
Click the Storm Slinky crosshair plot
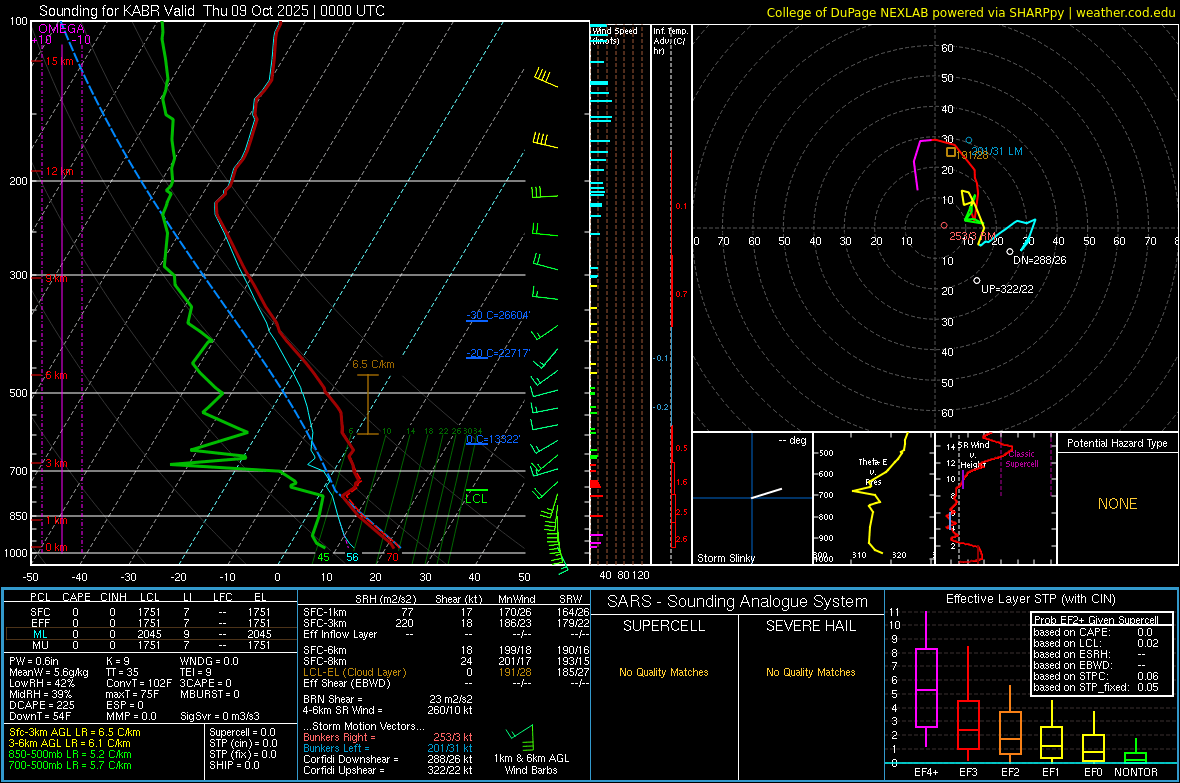coord(752,498)
